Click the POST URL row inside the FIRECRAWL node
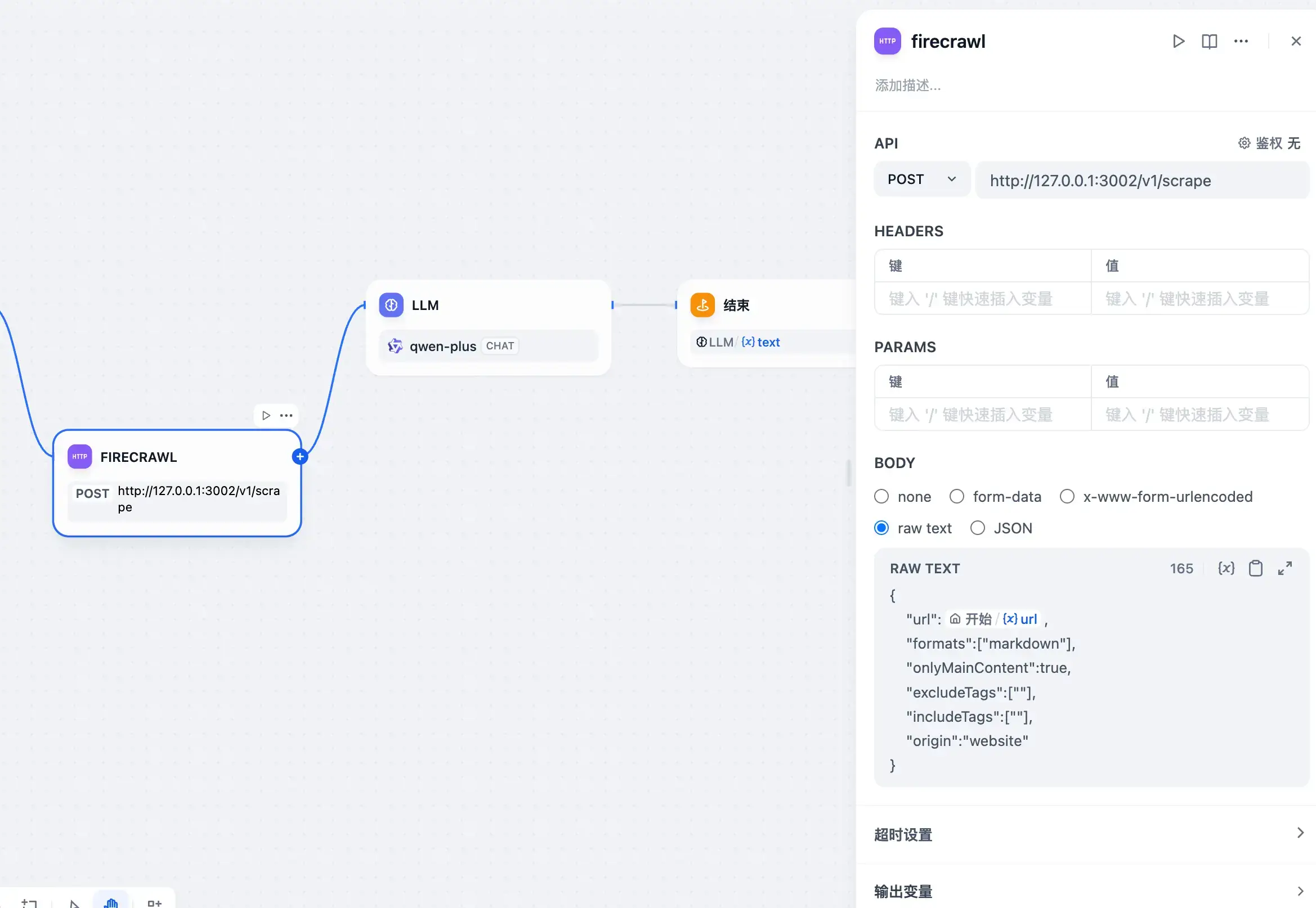 177,501
